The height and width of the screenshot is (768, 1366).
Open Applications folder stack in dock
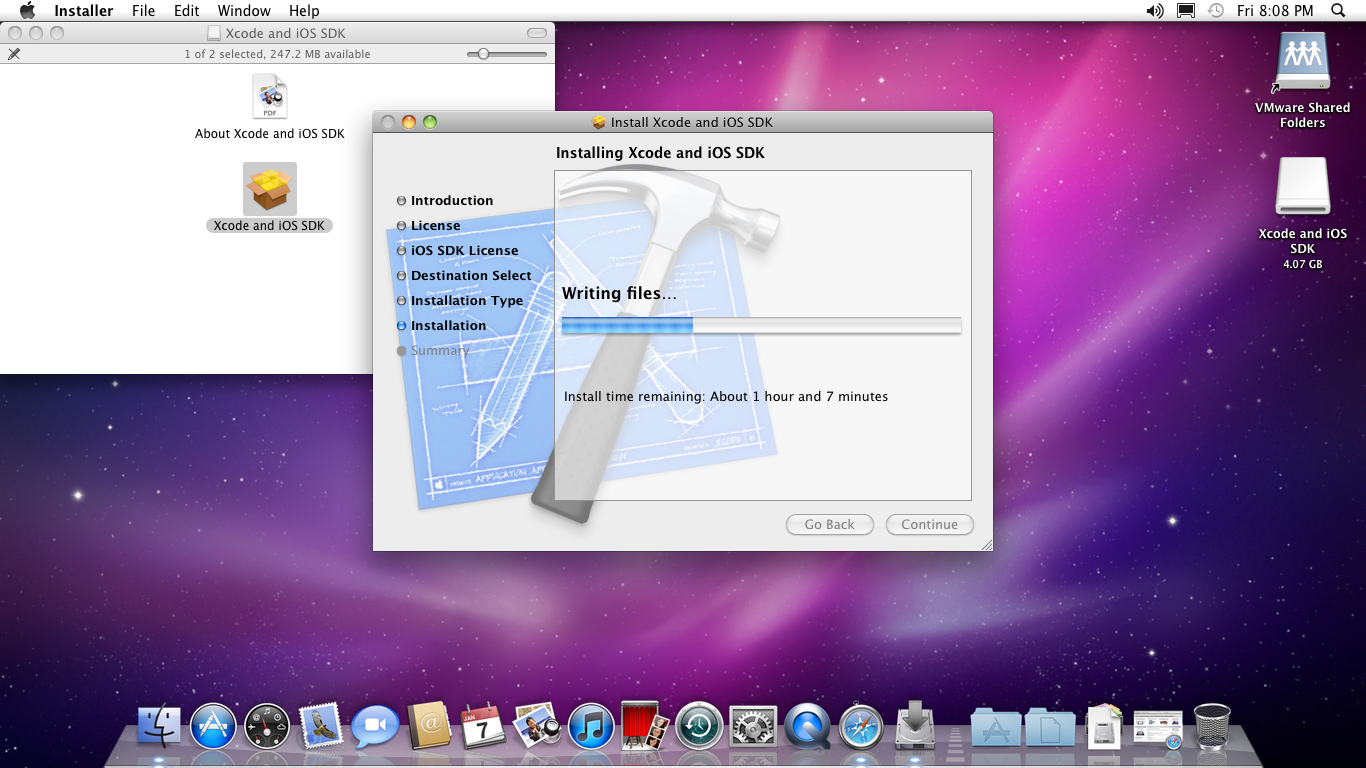996,727
